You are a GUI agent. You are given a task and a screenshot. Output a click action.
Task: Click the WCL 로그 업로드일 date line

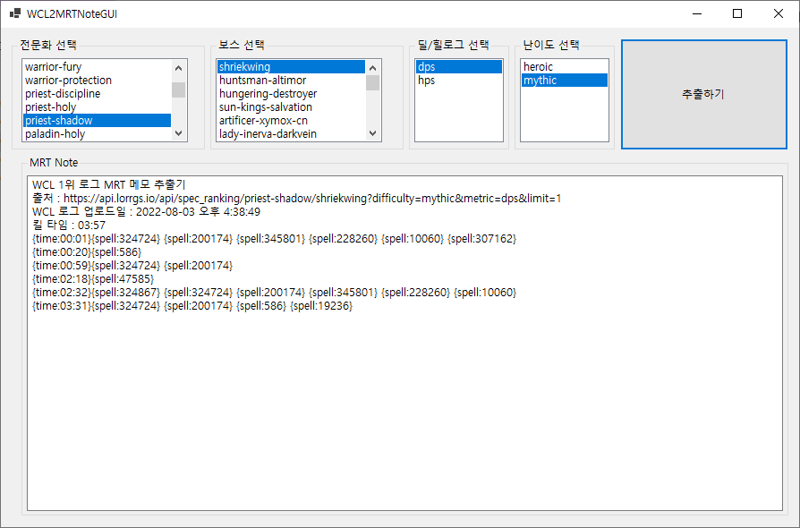(x=146, y=212)
